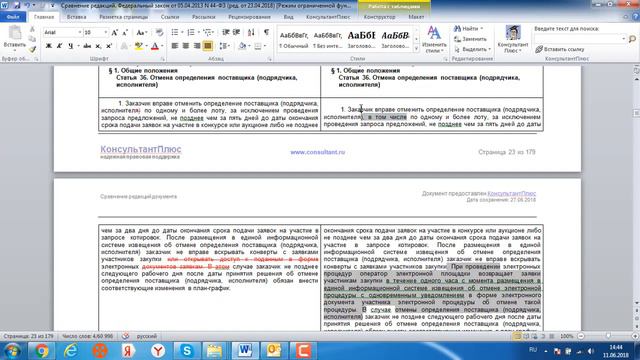640x360 pixels.
Task: Click the Save icon in quick access toolbar
Action: (16, 6)
